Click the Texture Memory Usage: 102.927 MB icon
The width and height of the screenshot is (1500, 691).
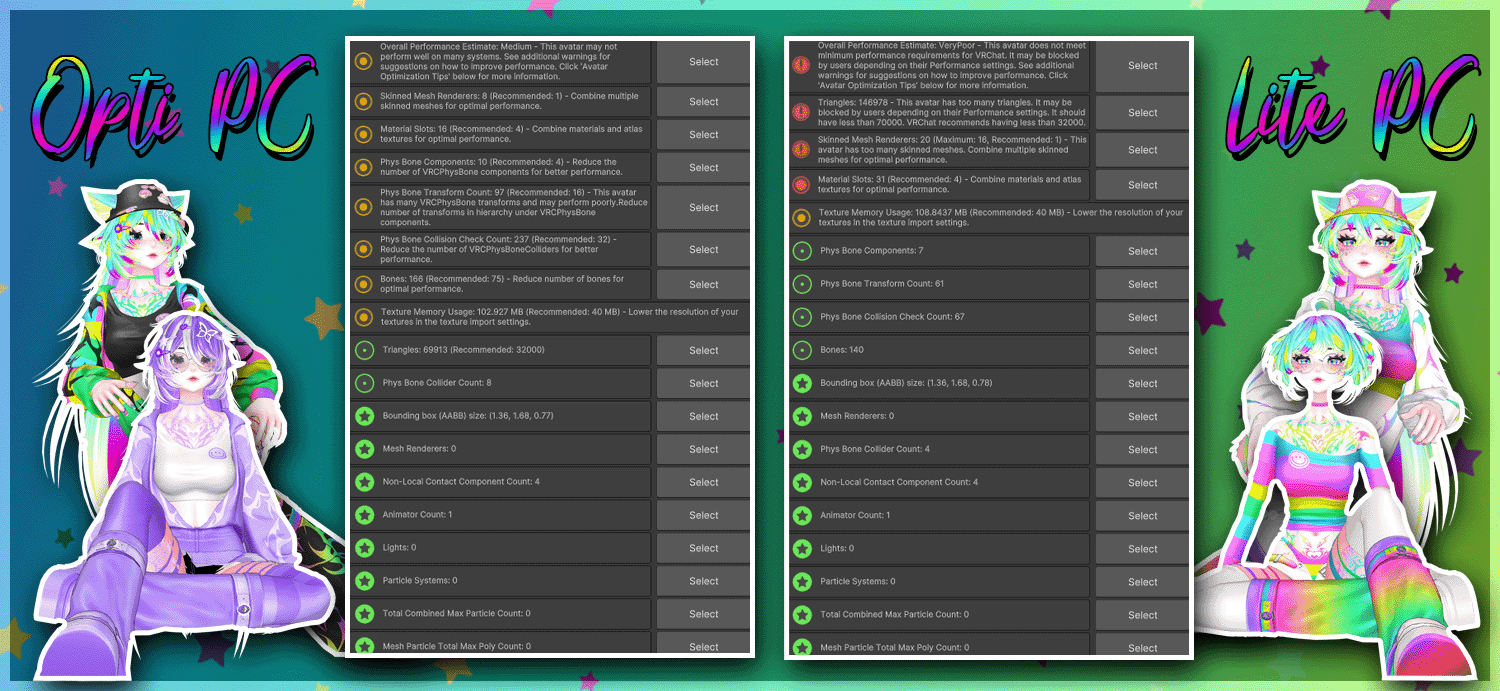(x=364, y=317)
